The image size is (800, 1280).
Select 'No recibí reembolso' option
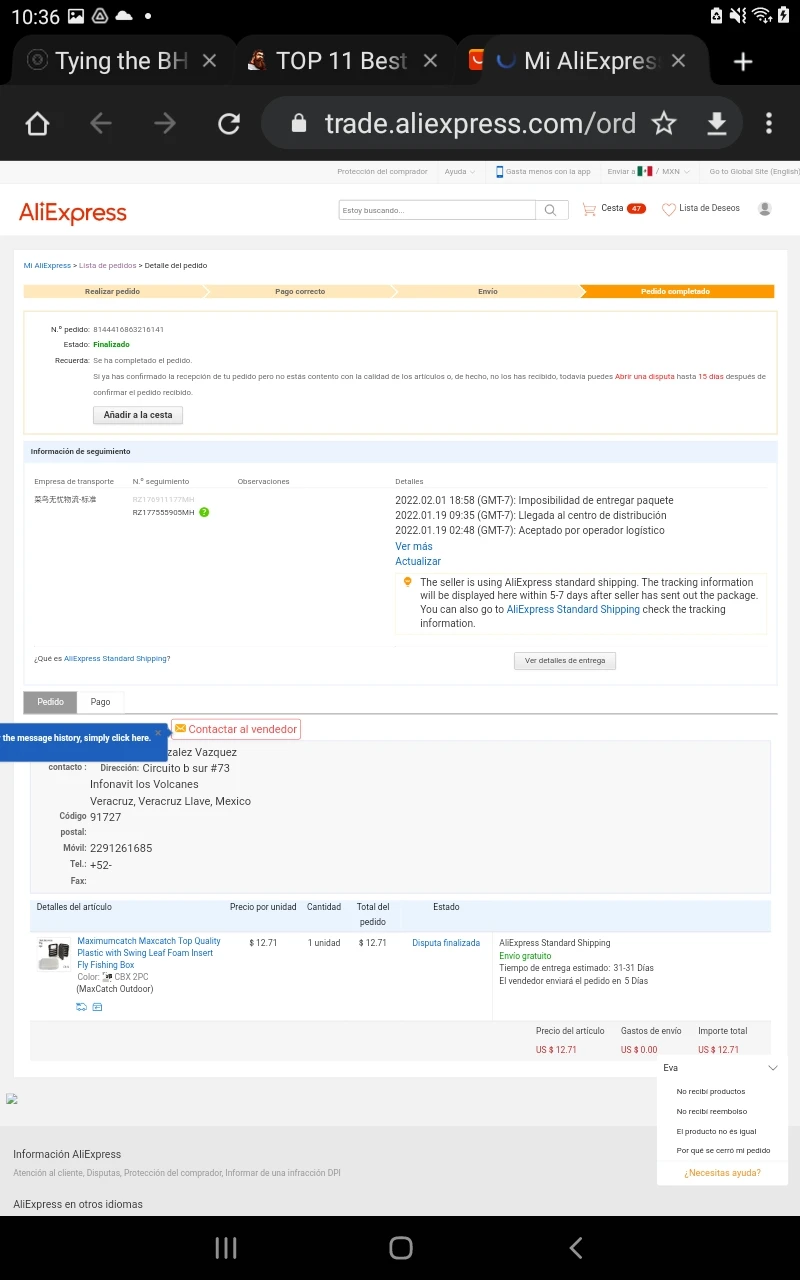pos(712,1111)
